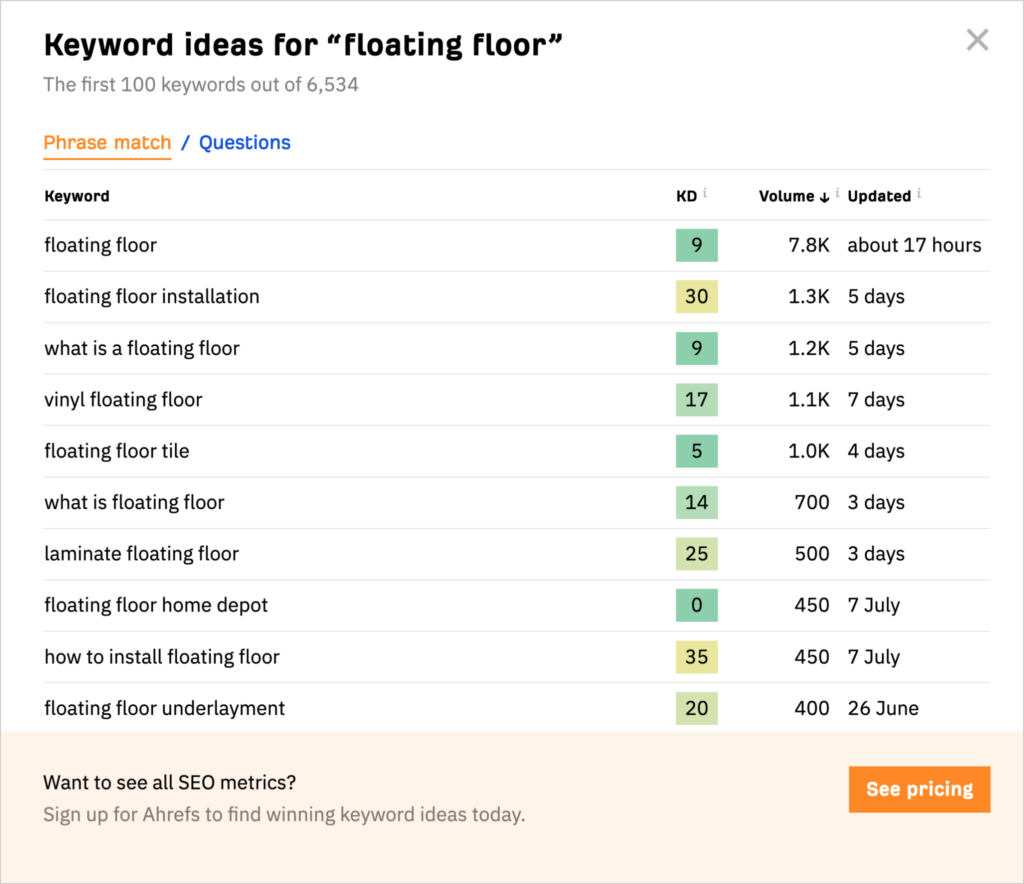Switch to the Questions tab
The image size is (1024, 884).
coord(244,143)
